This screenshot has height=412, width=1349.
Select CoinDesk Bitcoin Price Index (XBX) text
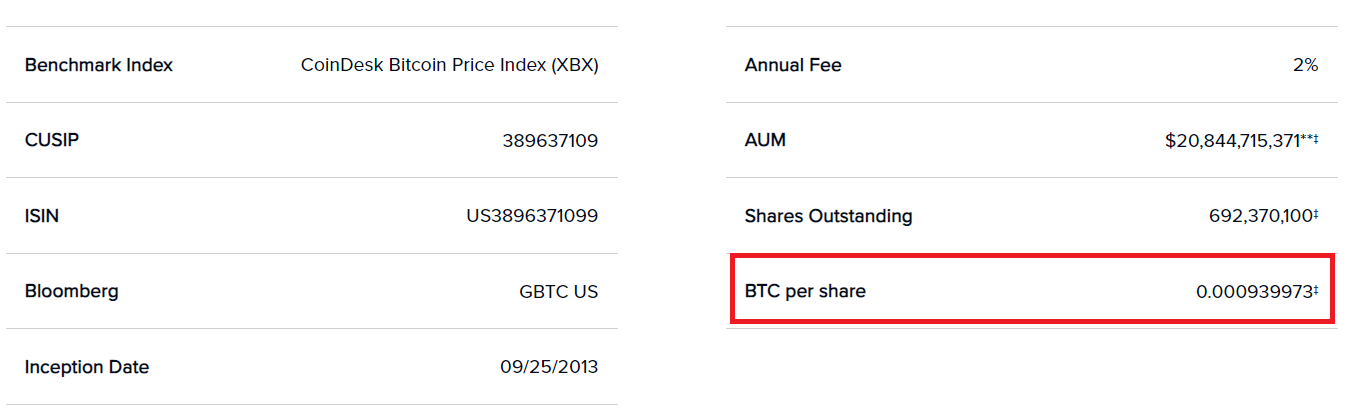pyautogui.click(x=450, y=65)
